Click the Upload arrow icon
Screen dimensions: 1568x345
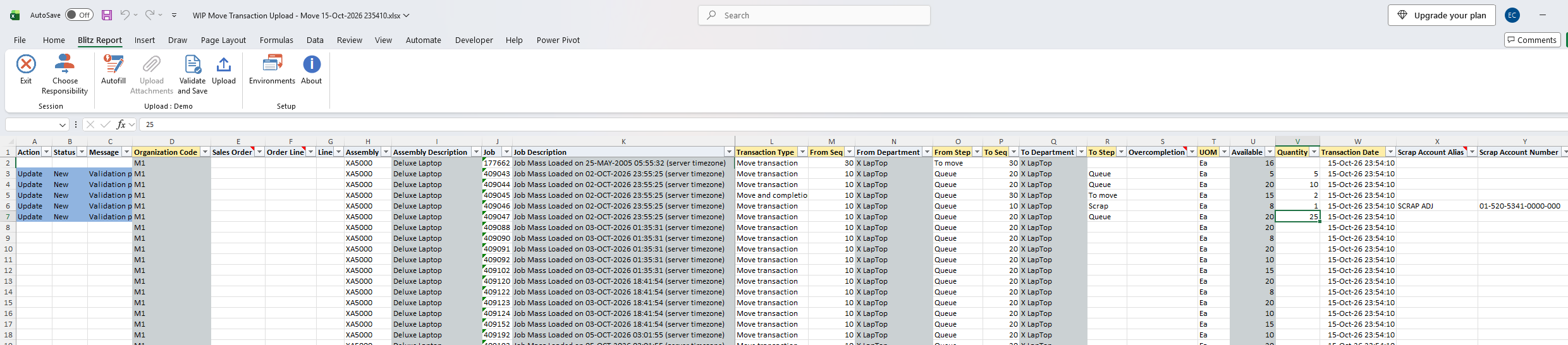coord(224,64)
